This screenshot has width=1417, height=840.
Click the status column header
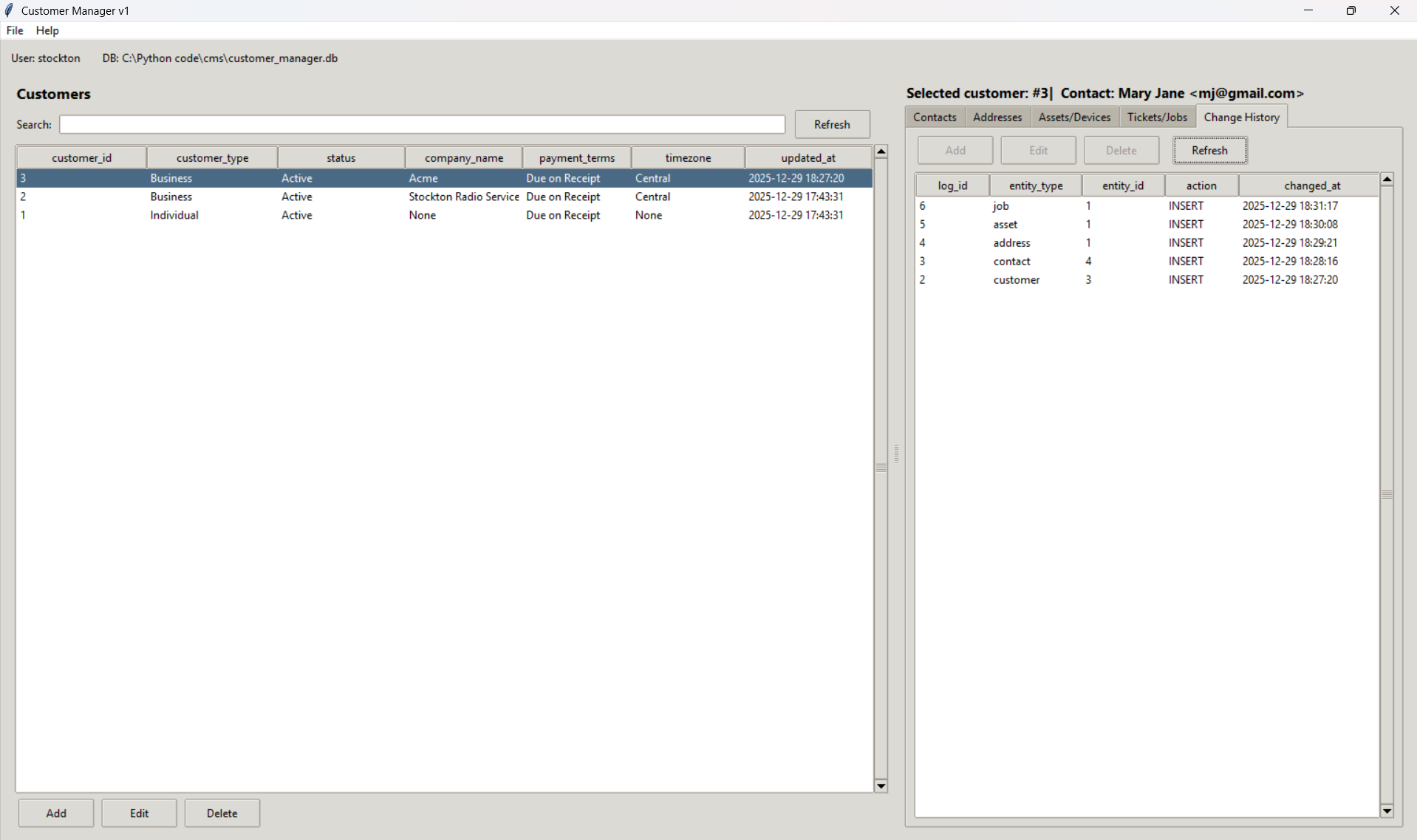341,157
